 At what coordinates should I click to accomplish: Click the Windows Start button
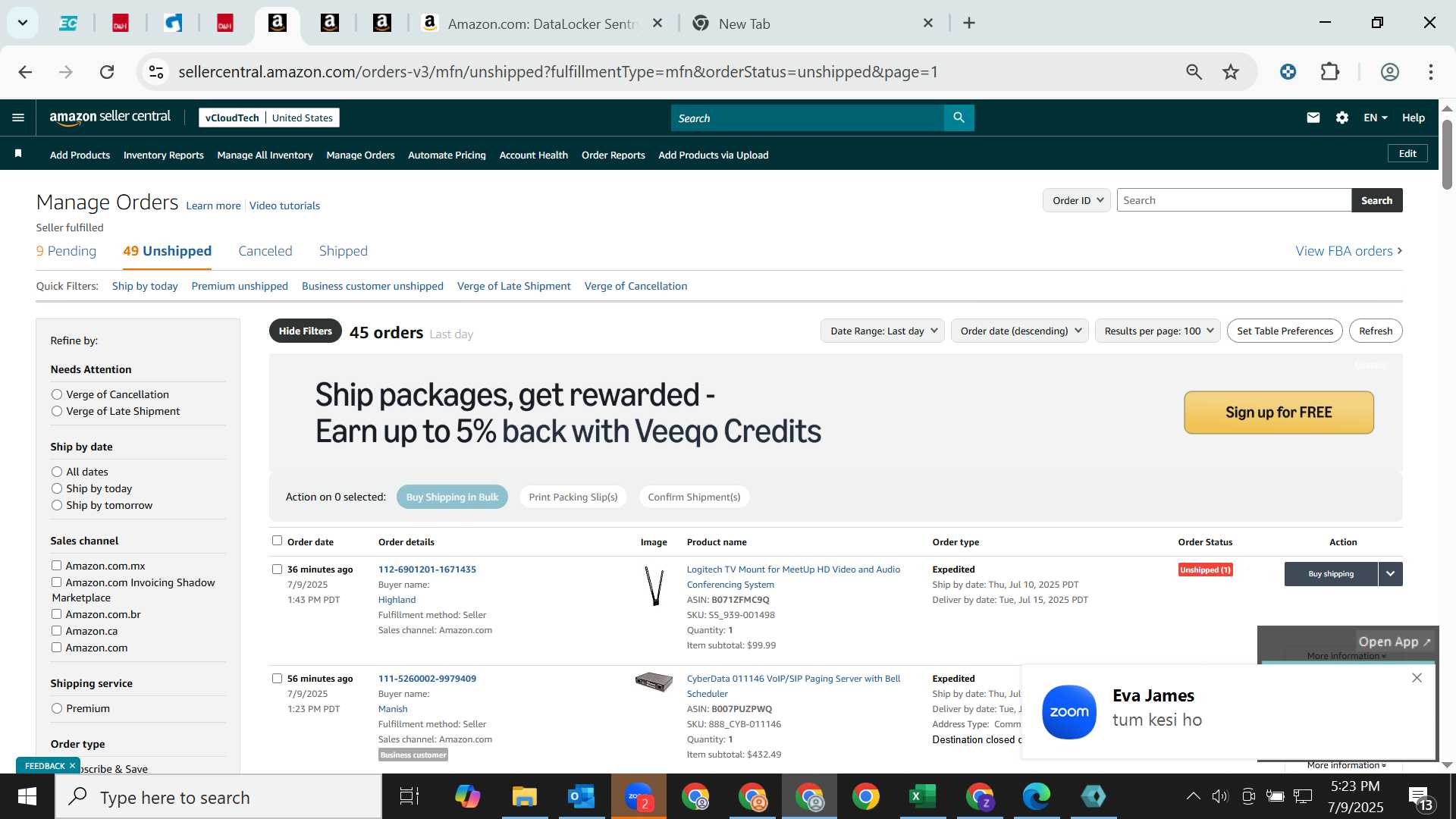(27, 797)
